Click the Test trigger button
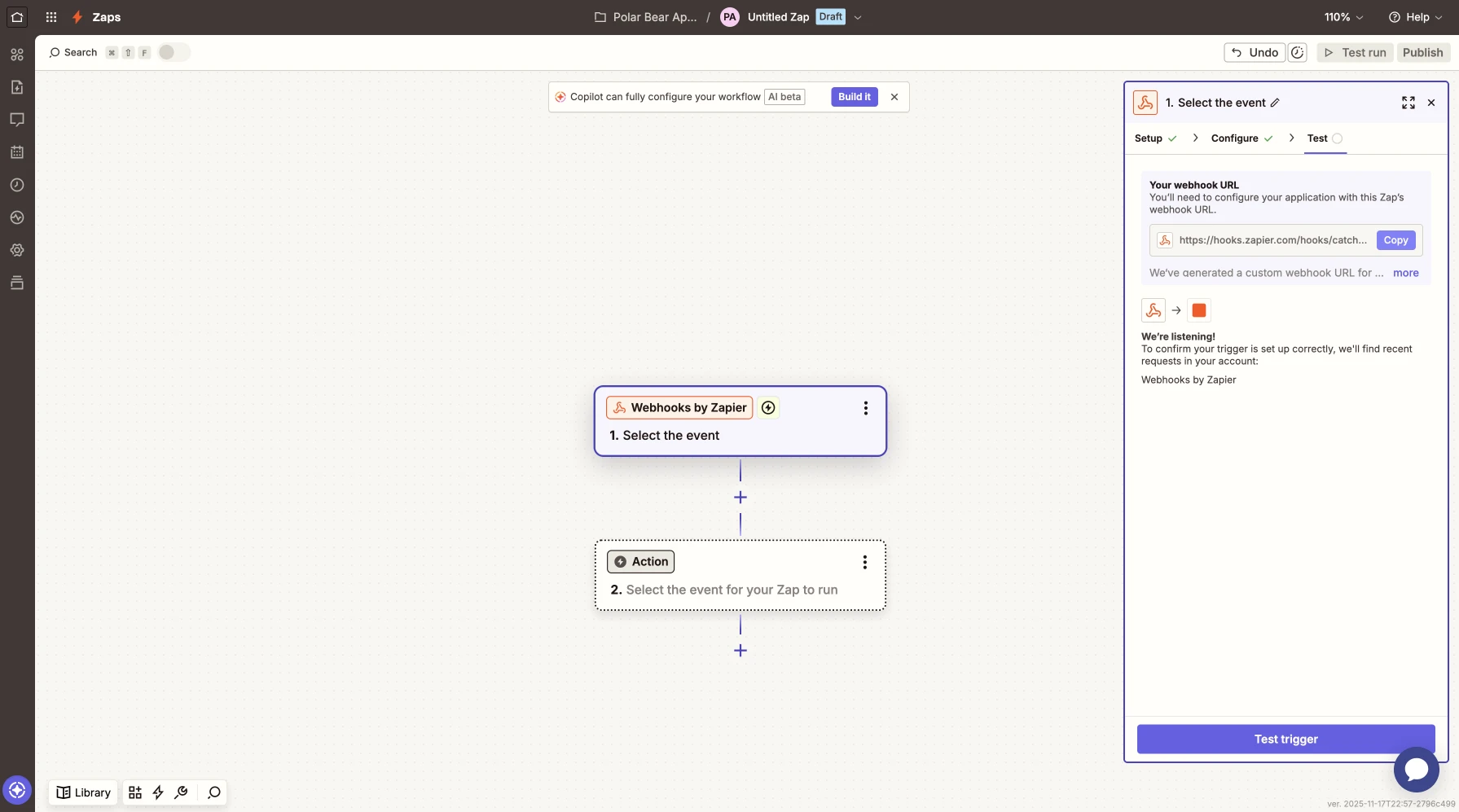 (1285, 739)
